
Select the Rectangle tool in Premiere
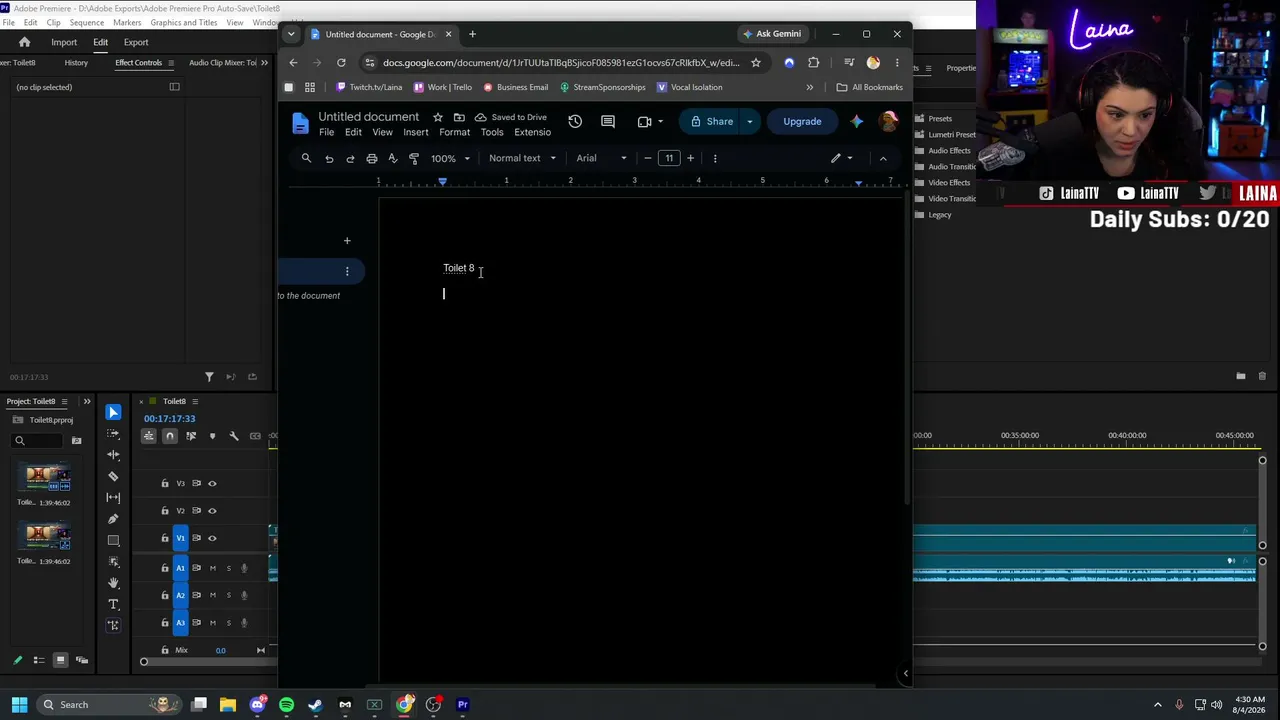coord(113,540)
